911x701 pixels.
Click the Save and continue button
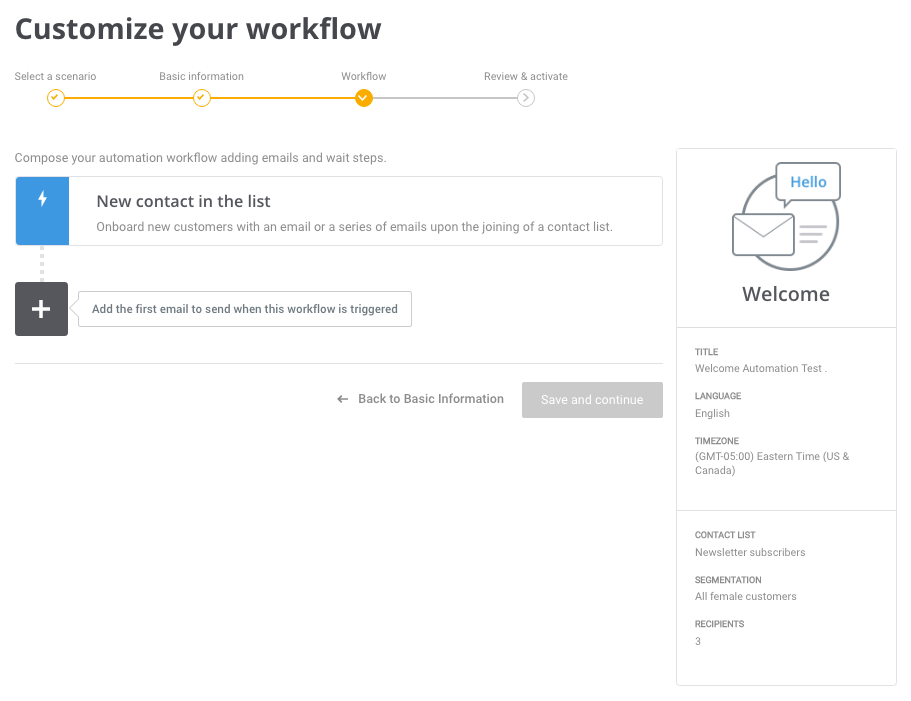coord(592,400)
